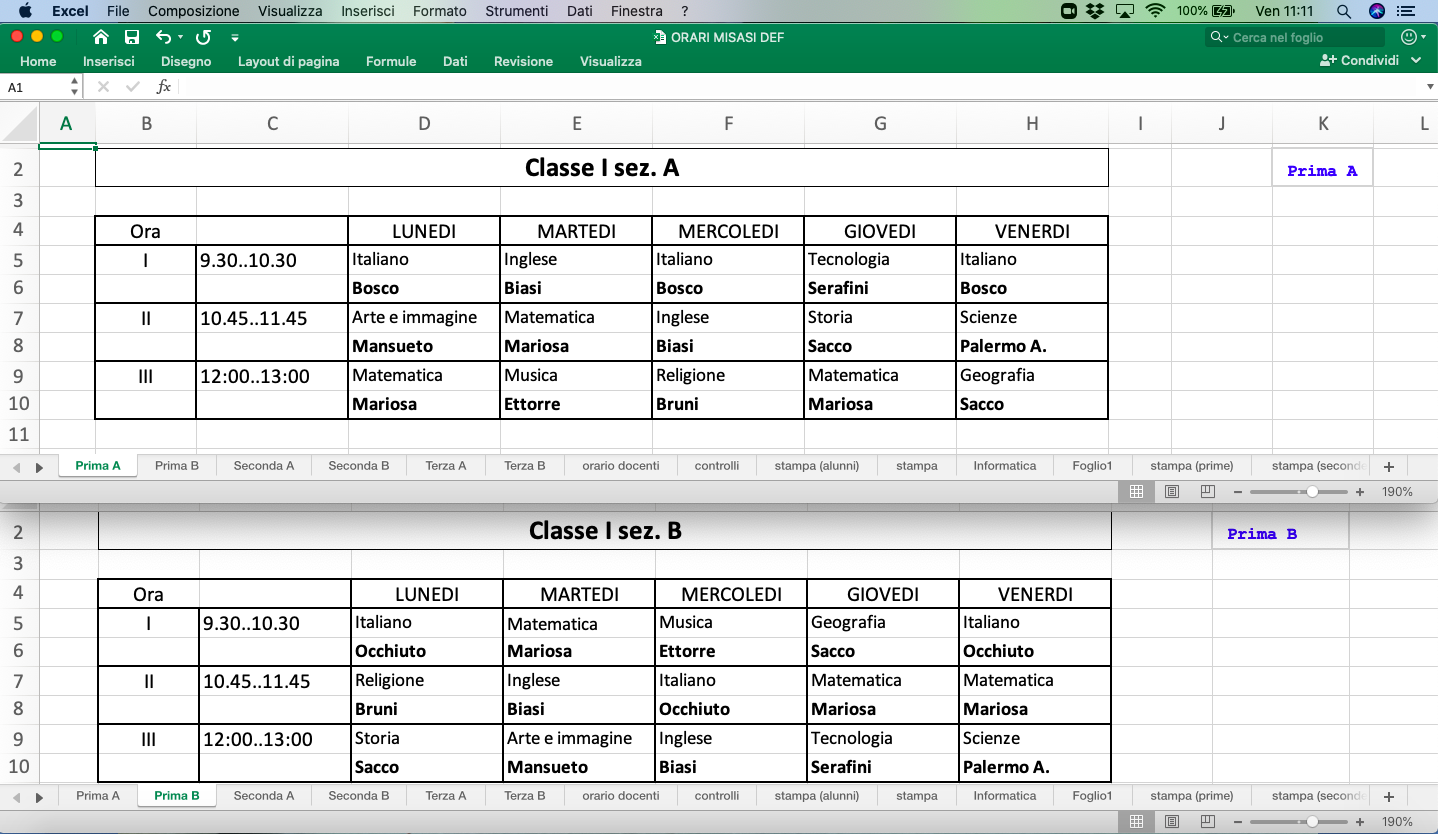Open the Formato menu in macOS menu bar
This screenshot has width=1438, height=834.
point(440,11)
